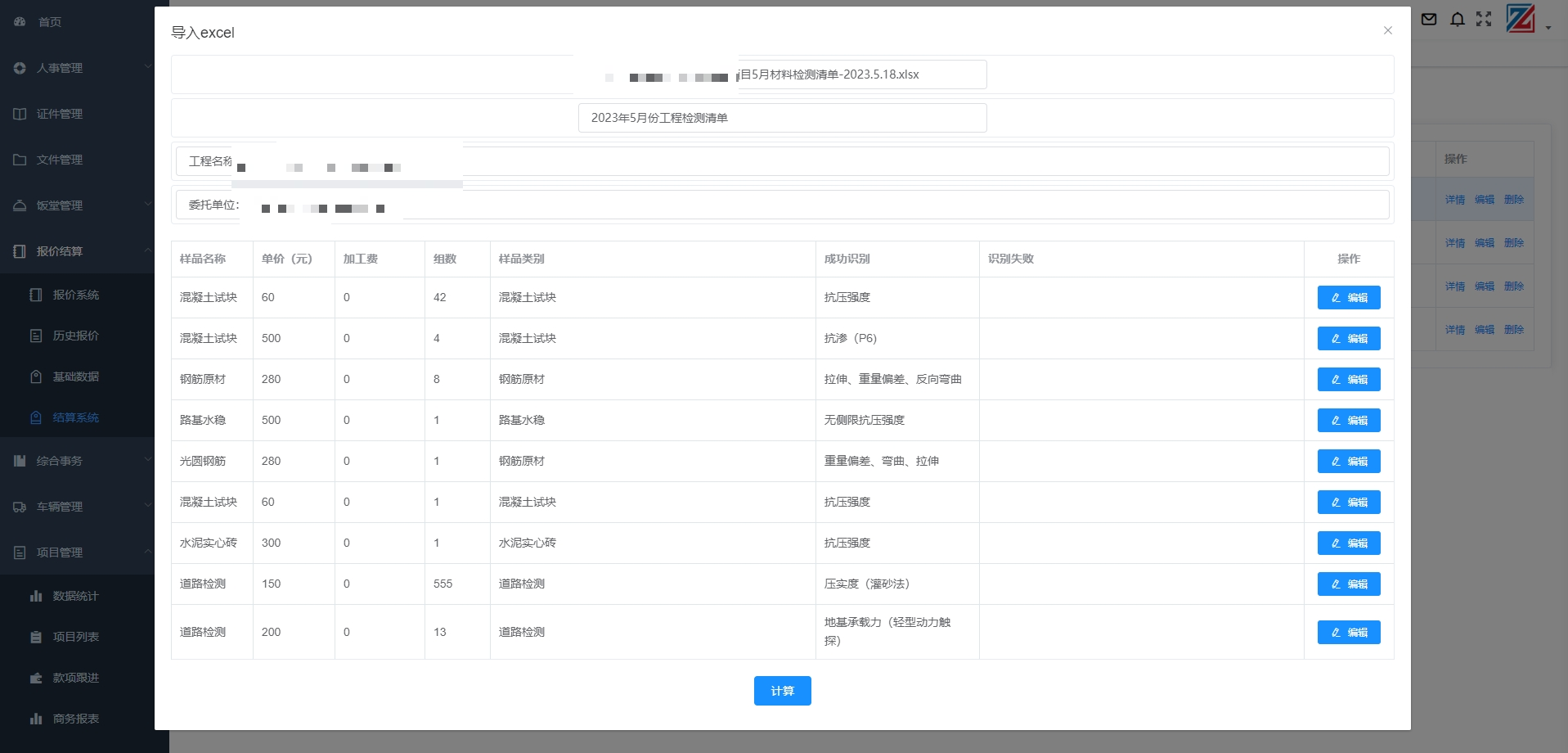Viewport: 1568px width, 753px height.
Task: Click the 数据统计 chart icon
Action: tap(36, 596)
